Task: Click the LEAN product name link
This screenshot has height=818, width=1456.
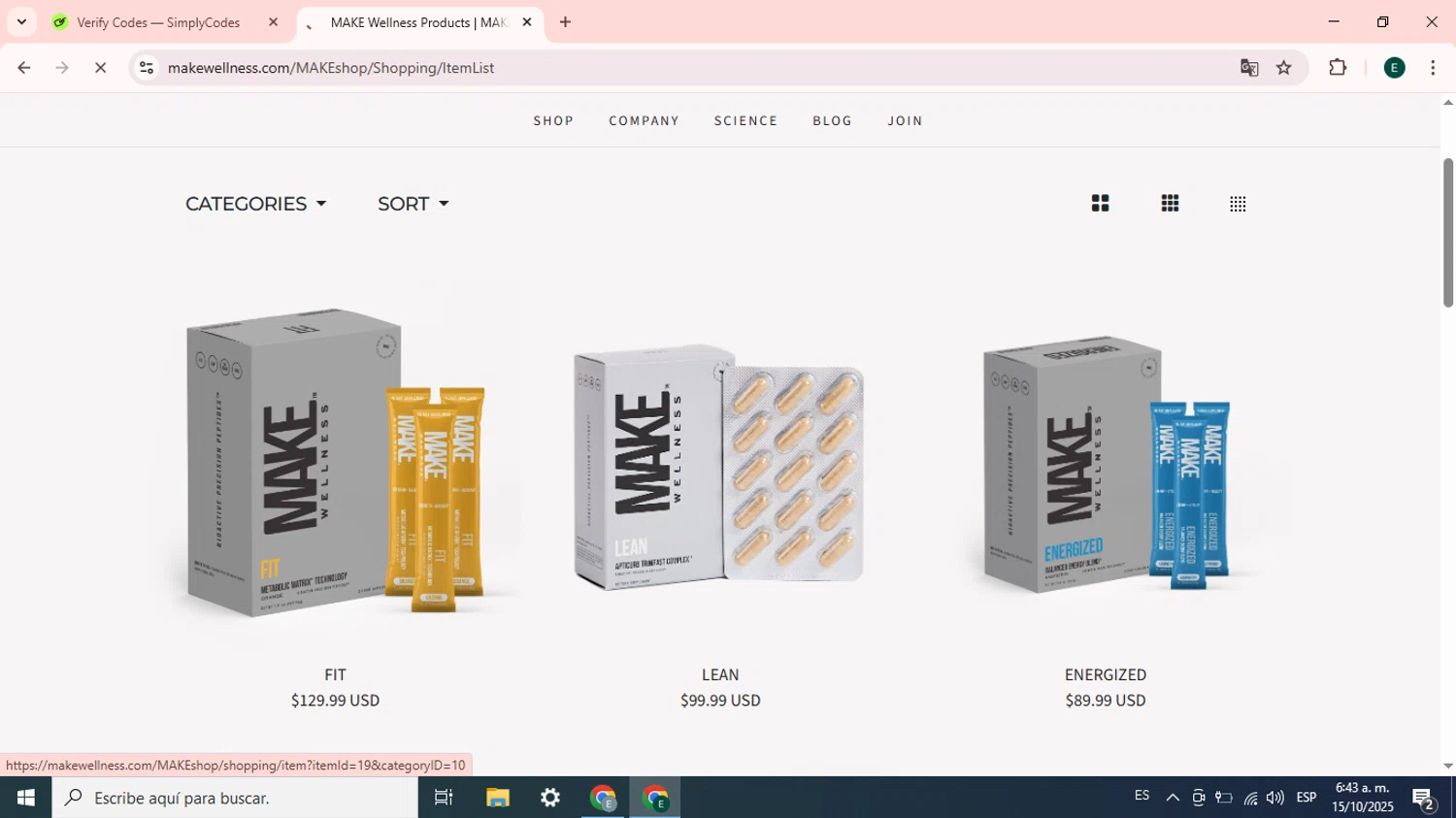Action: coord(720,674)
